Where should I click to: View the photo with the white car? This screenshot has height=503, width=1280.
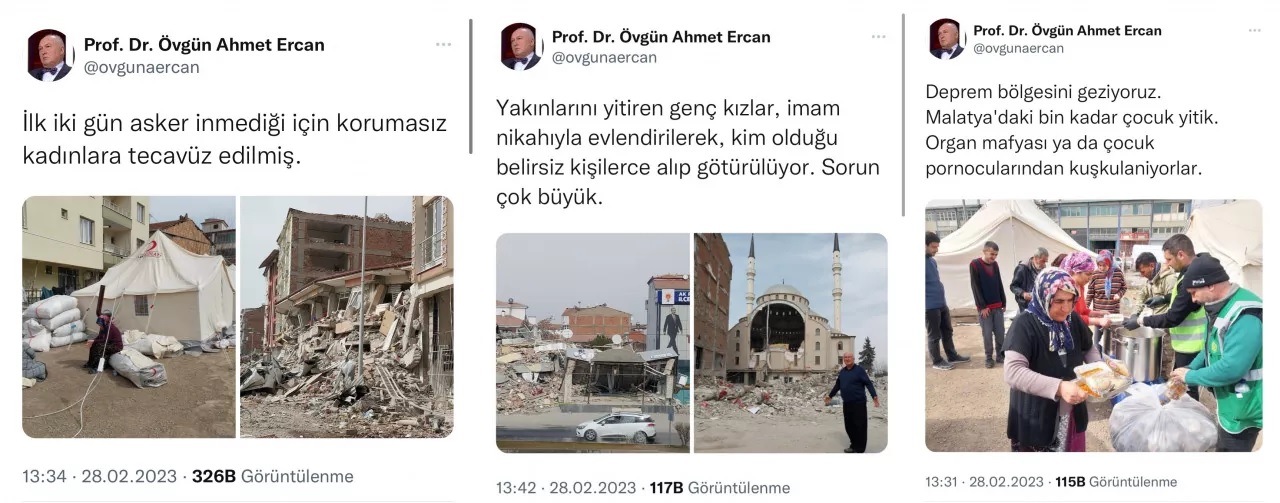pyautogui.click(x=593, y=343)
